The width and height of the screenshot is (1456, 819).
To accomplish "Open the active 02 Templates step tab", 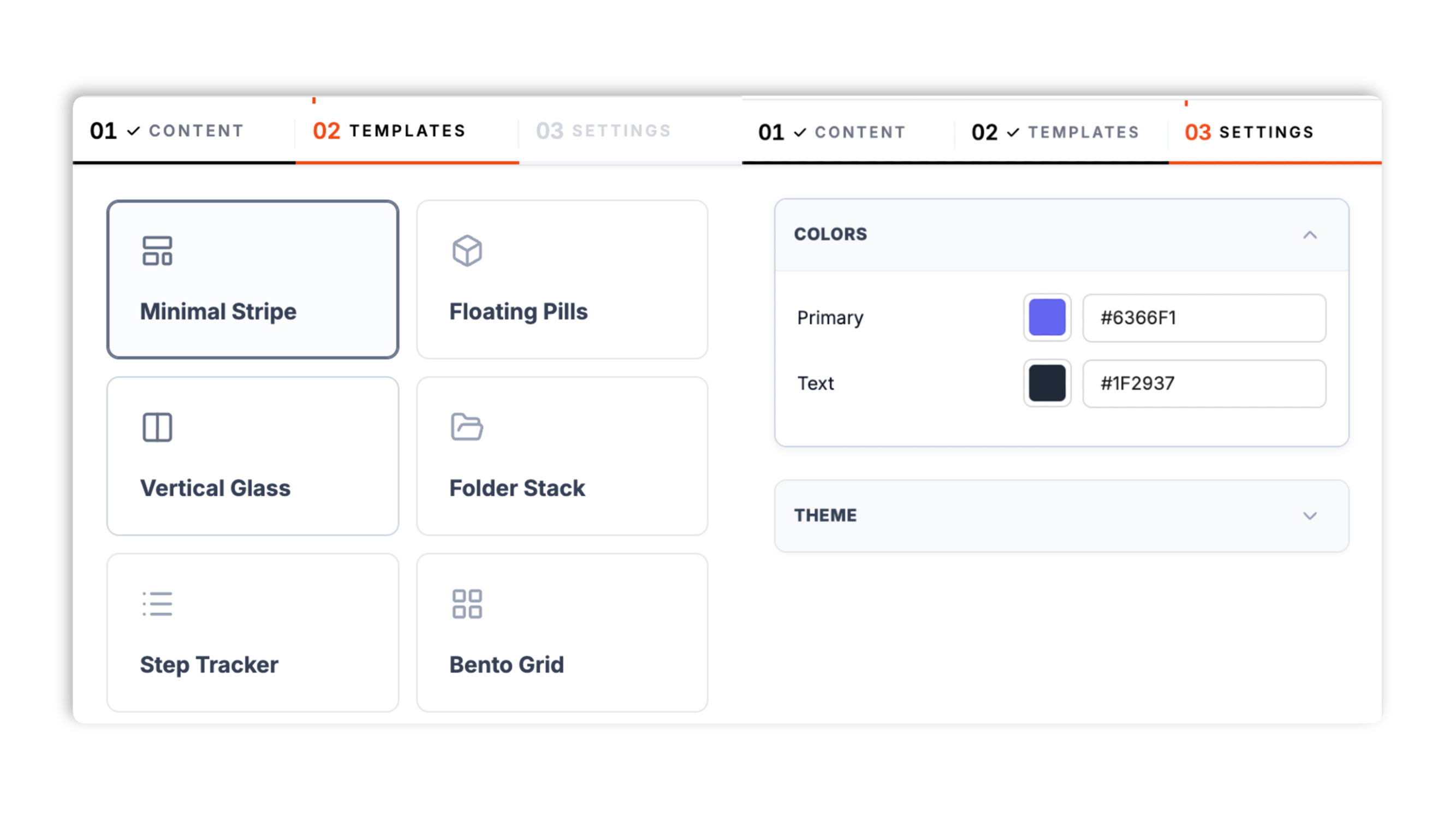I will (x=407, y=131).
